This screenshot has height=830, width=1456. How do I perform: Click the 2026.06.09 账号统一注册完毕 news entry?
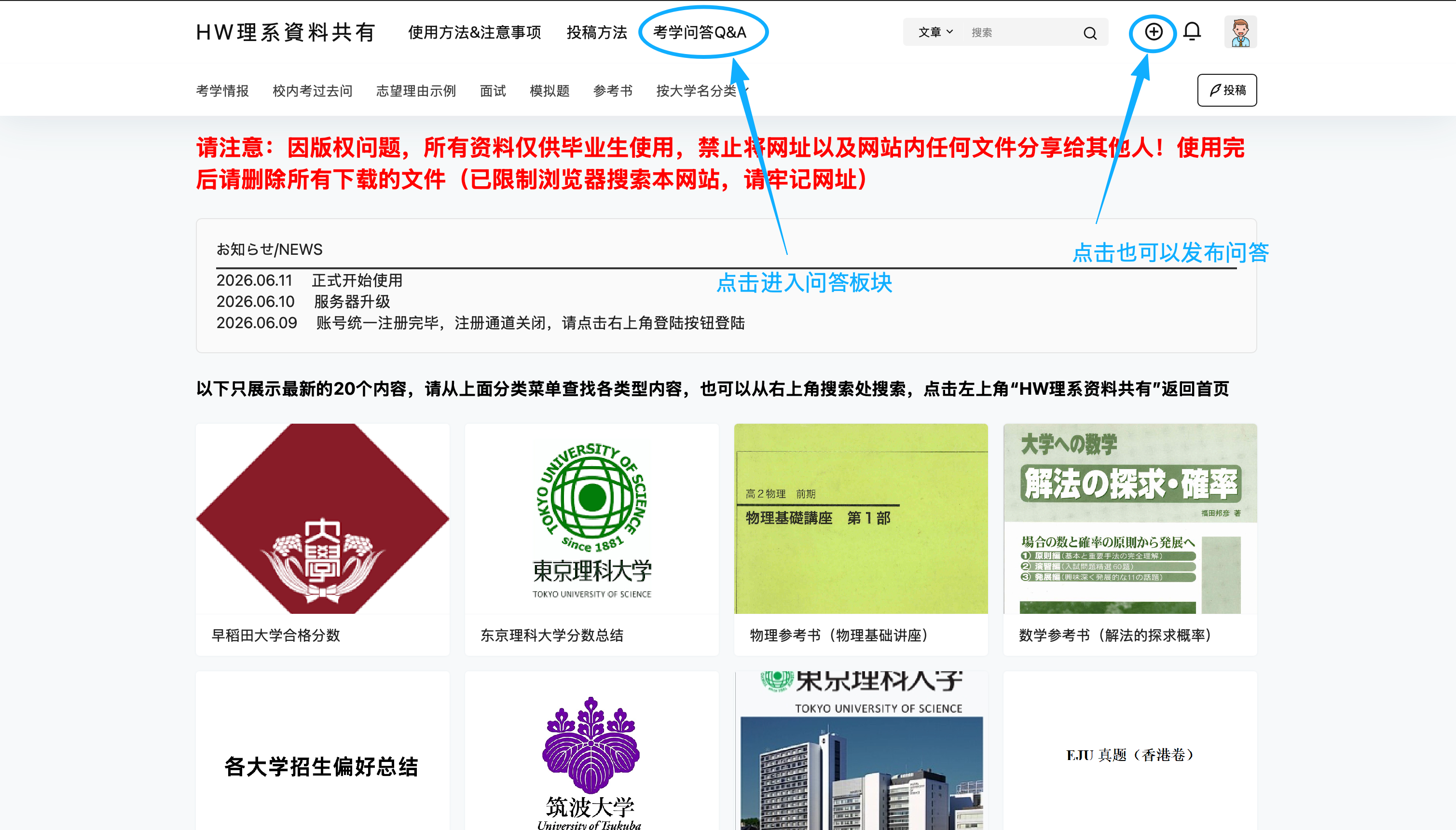(481, 323)
